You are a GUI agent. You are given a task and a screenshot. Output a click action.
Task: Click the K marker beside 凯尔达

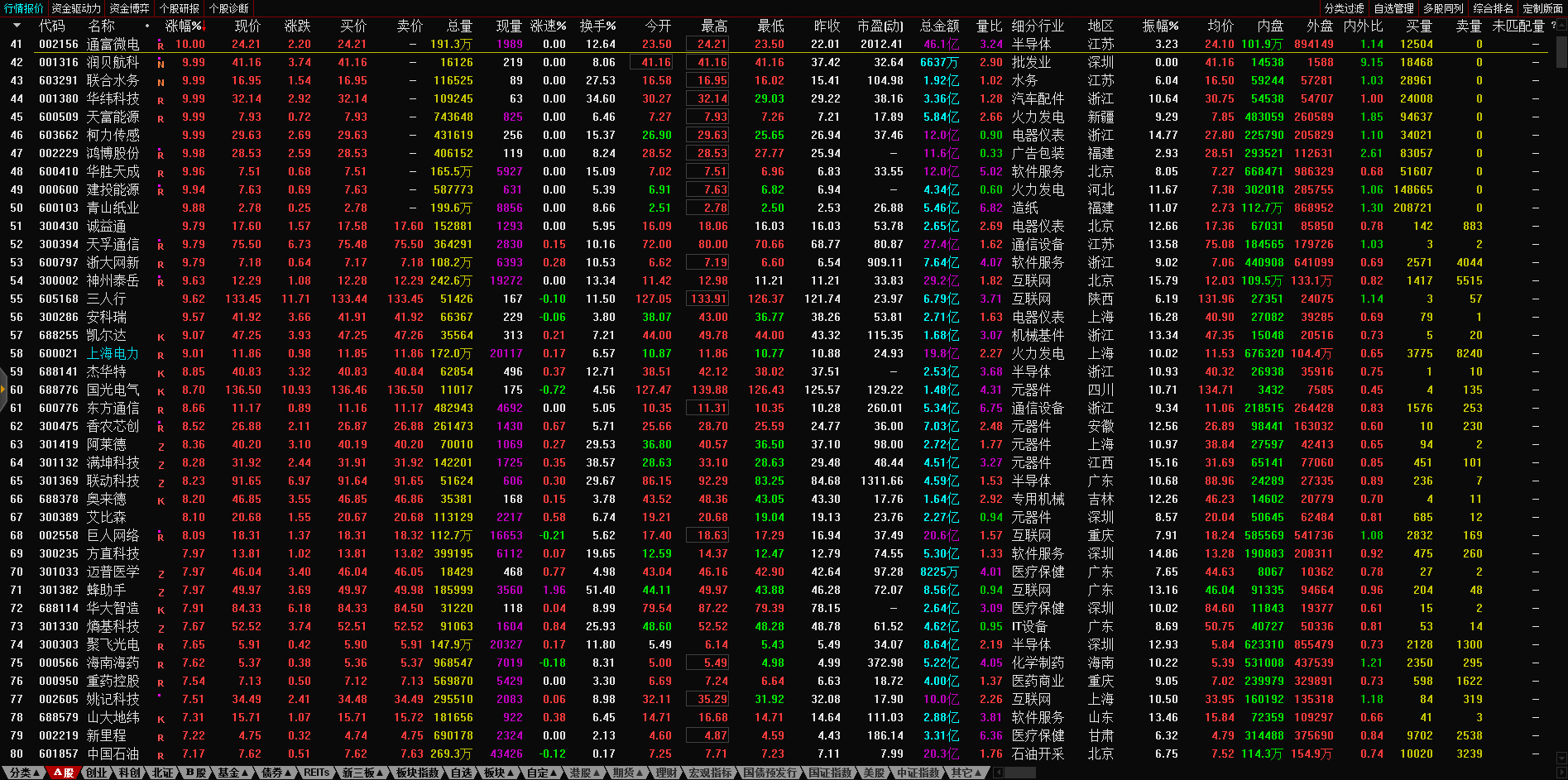point(161,337)
